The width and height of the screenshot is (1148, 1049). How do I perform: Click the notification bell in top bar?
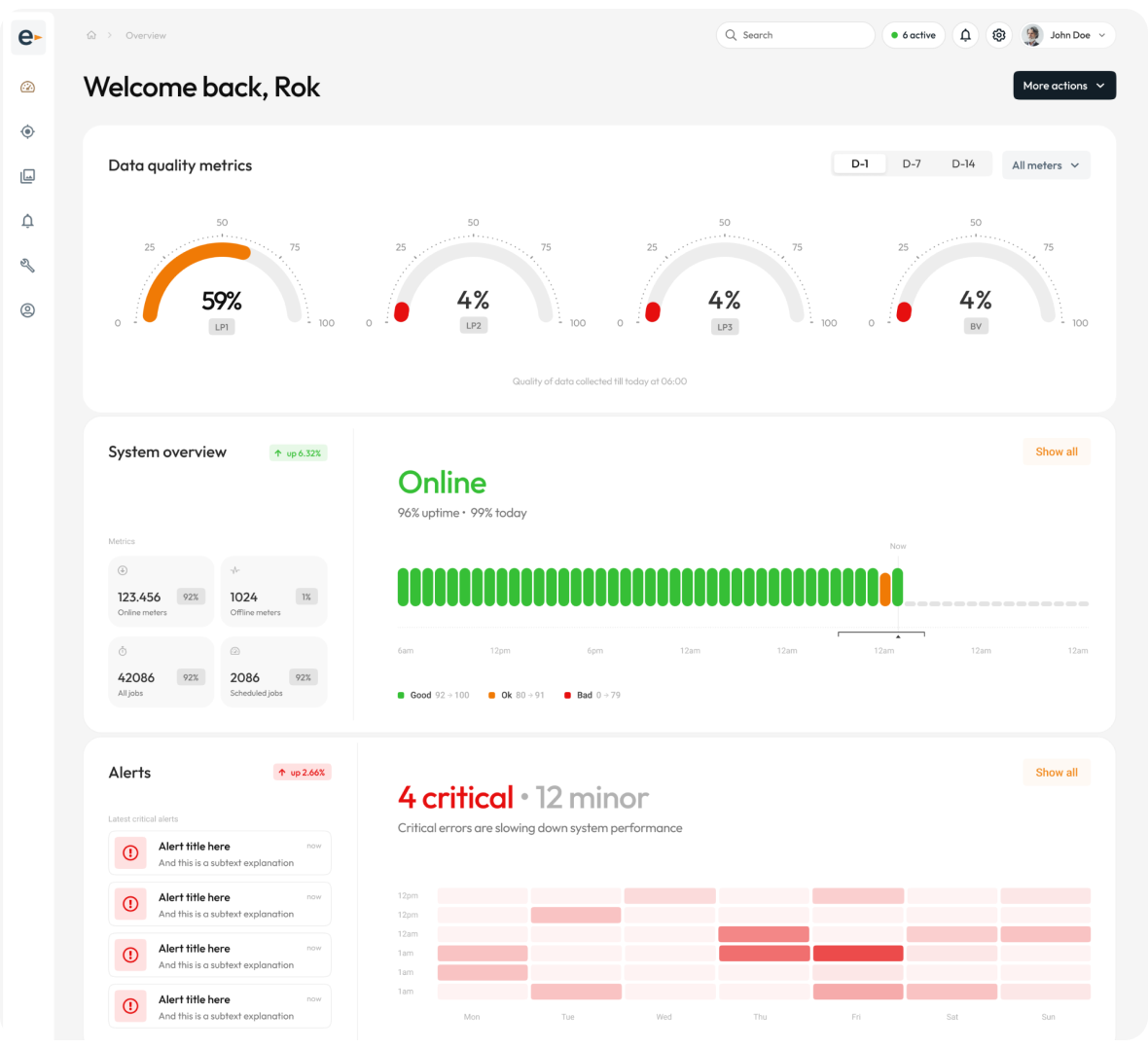(x=965, y=35)
